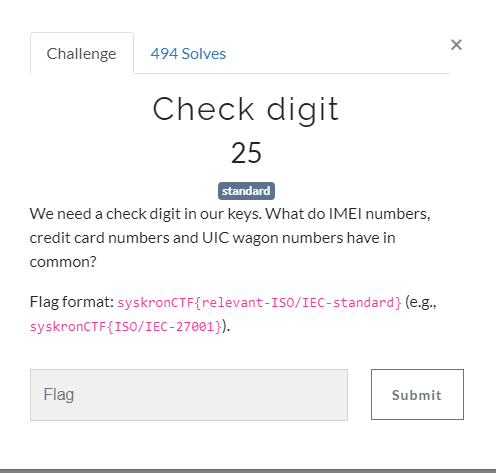This screenshot has height=473, width=496.
Task: Close the challenge dialog with the X icon
Action: click(456, 45)
